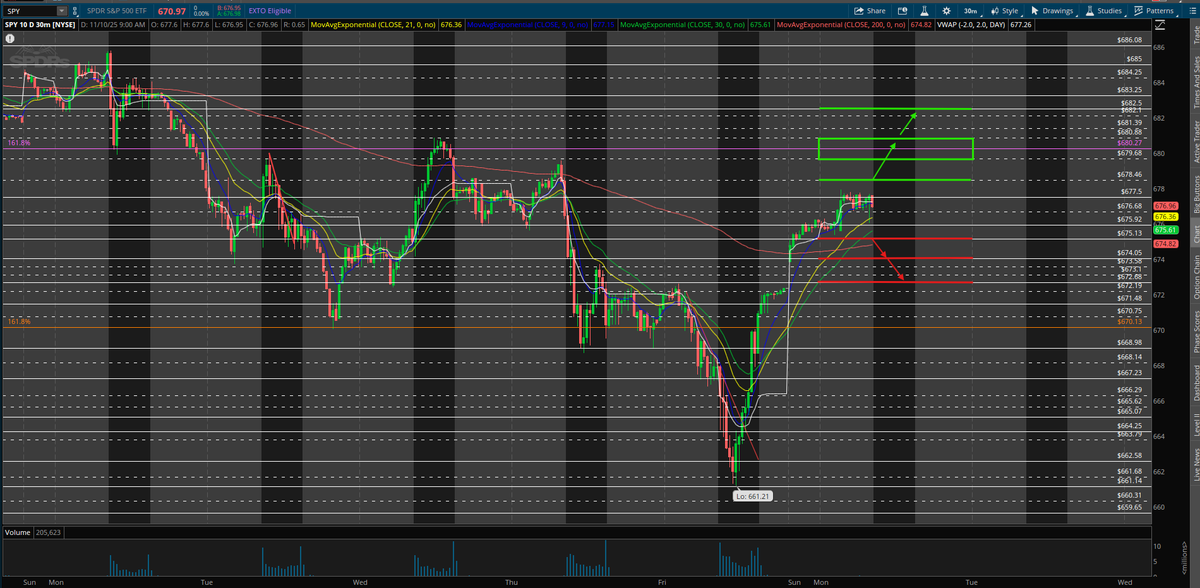This screenshot has height=588, width=1200.
Task: Click the $680.27 magenta price level label
Action: tap(1130, 143)
